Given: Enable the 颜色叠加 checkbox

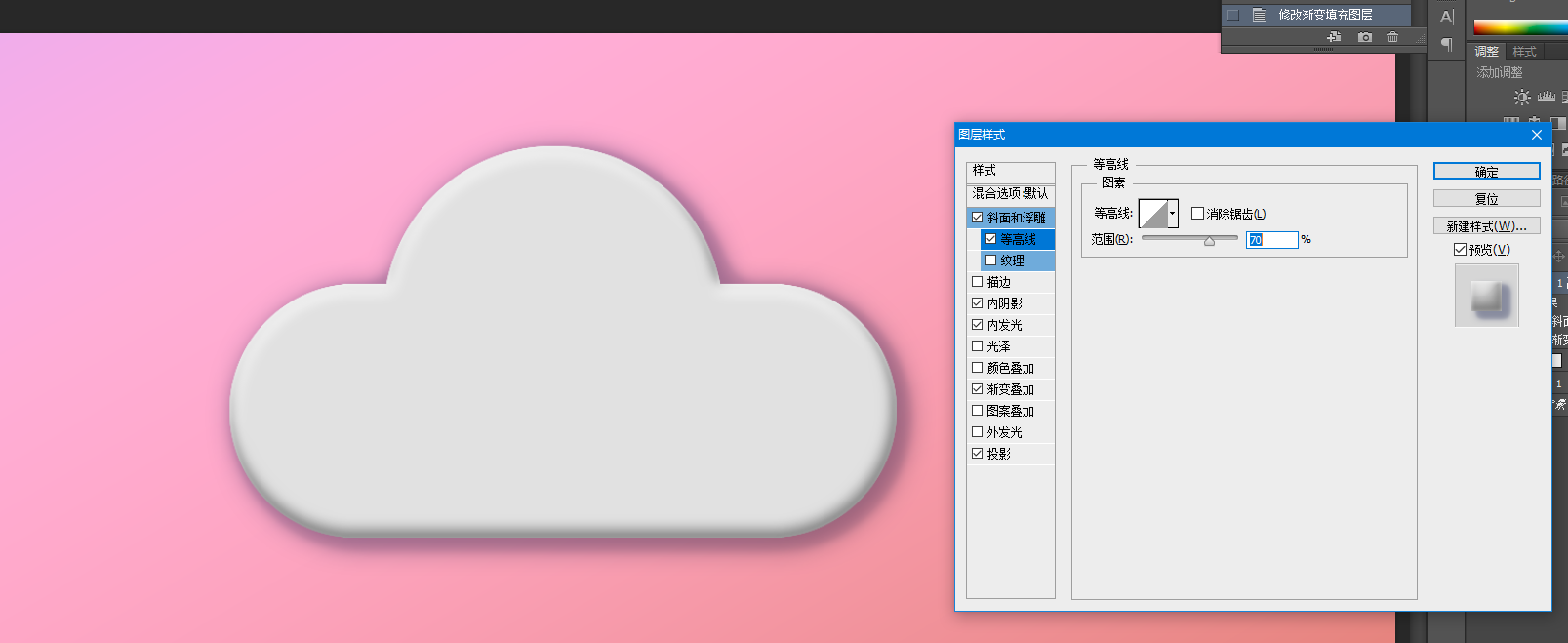Looking at the screenshot, I should (978, 368).
